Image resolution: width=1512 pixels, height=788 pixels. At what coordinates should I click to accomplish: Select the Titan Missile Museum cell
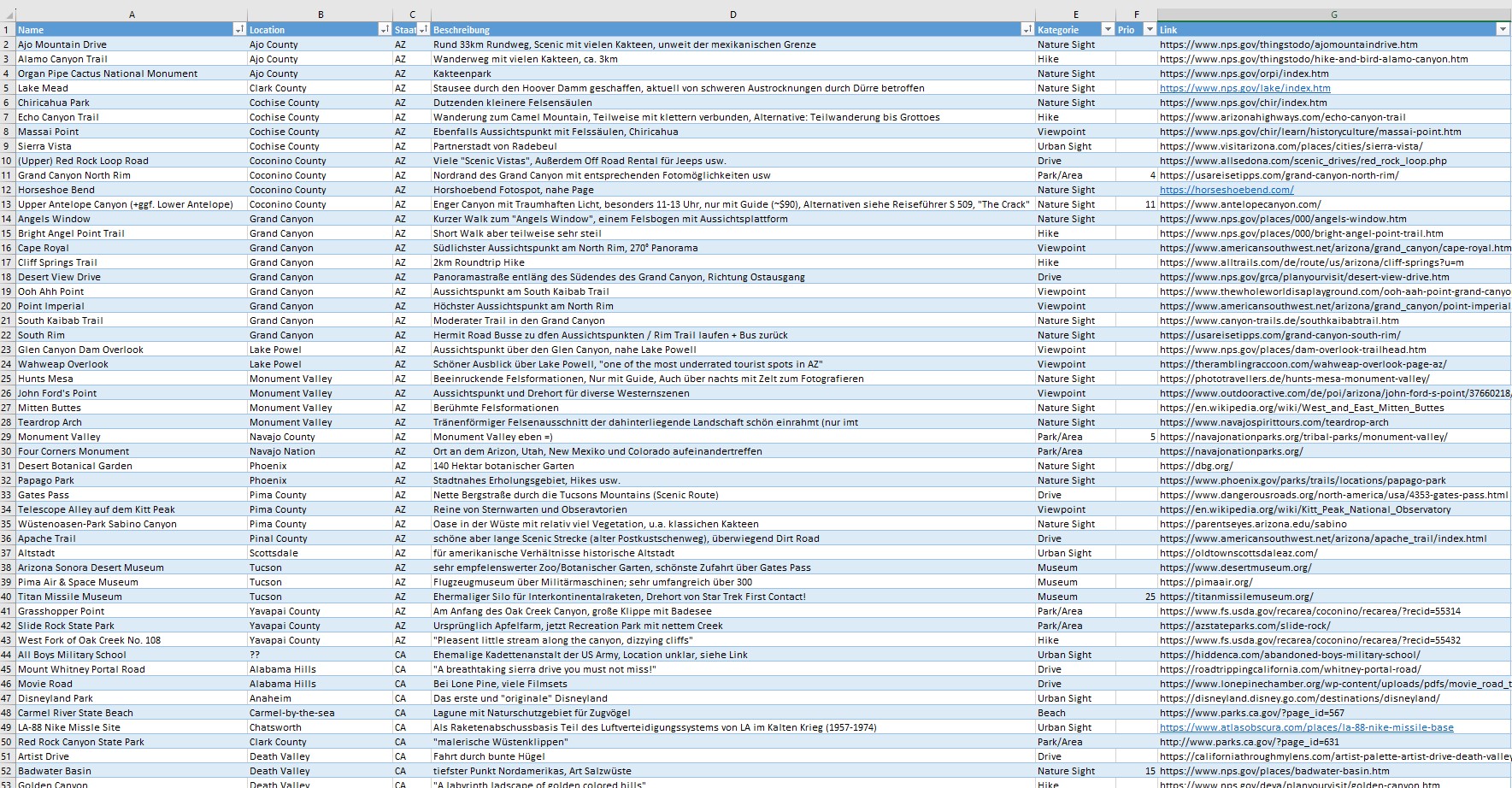click(x=132, y=597)
